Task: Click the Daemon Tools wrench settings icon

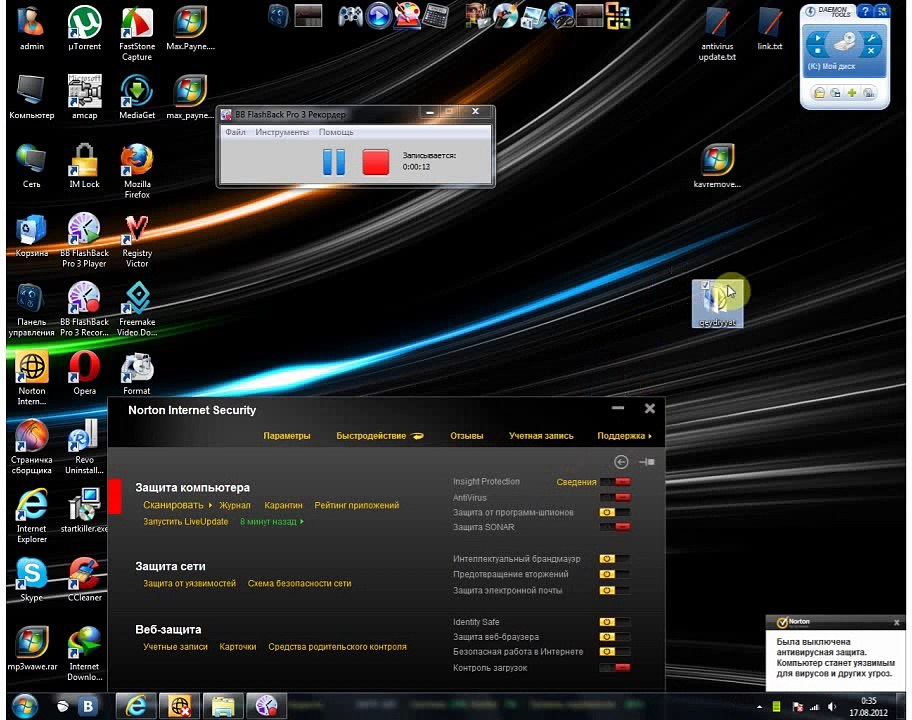Action: 871,38
